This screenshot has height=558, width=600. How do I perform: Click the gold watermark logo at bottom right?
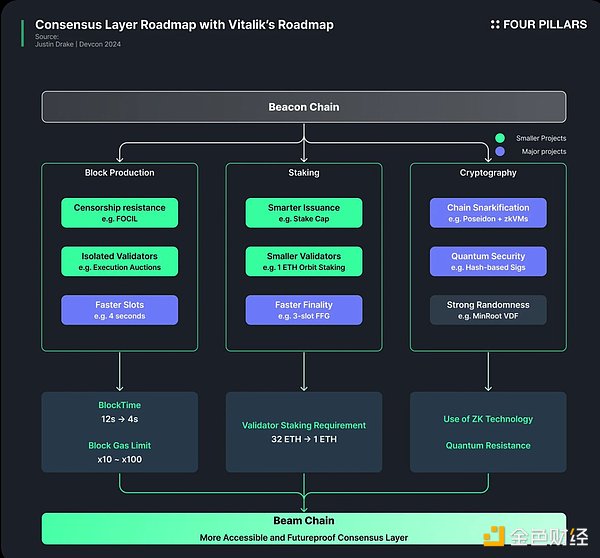493,538
